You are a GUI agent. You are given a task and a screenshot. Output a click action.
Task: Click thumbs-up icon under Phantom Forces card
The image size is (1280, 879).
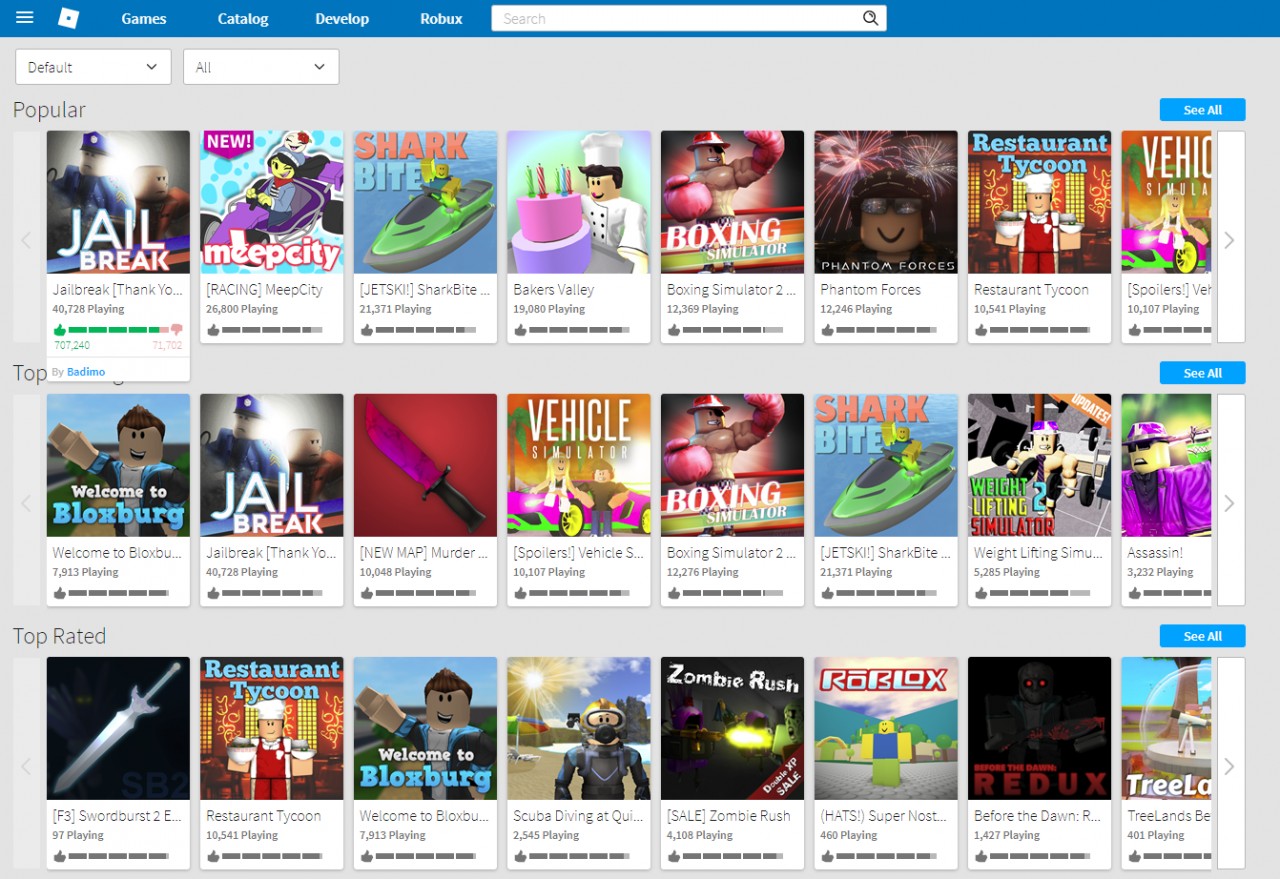click(827, 329)
